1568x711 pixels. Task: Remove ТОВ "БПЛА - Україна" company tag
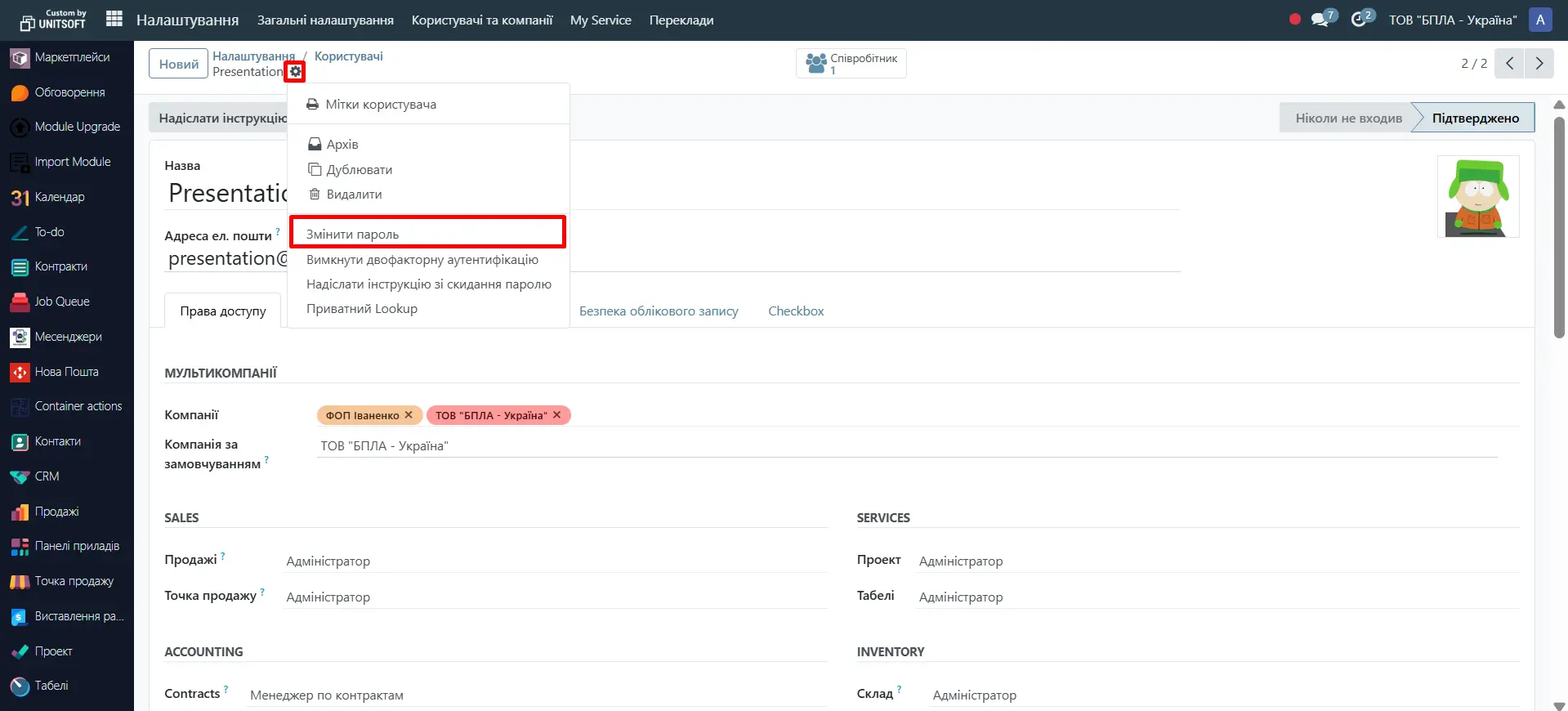tap(556, 415)
